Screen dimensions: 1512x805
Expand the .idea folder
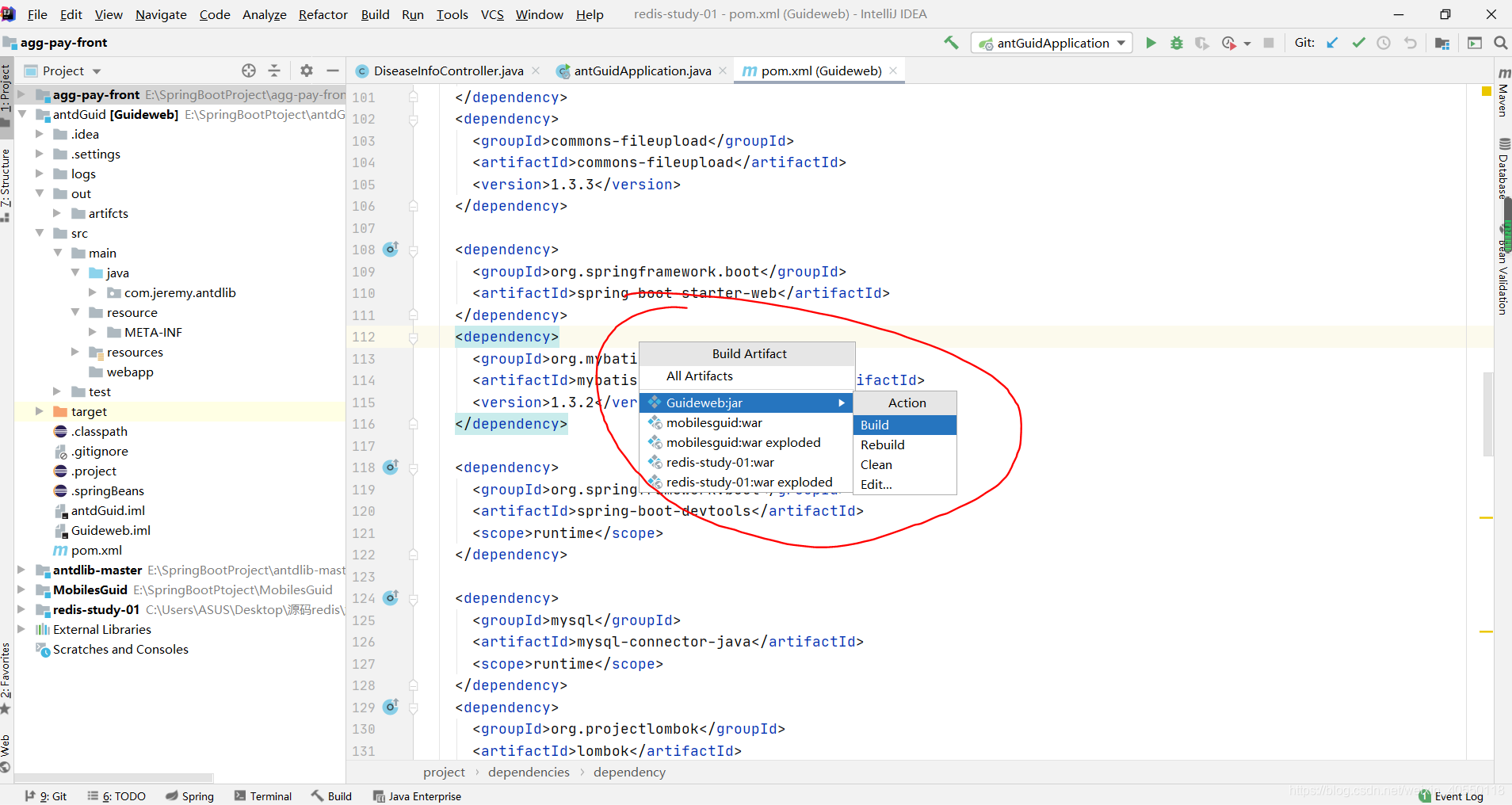point(40,134)
